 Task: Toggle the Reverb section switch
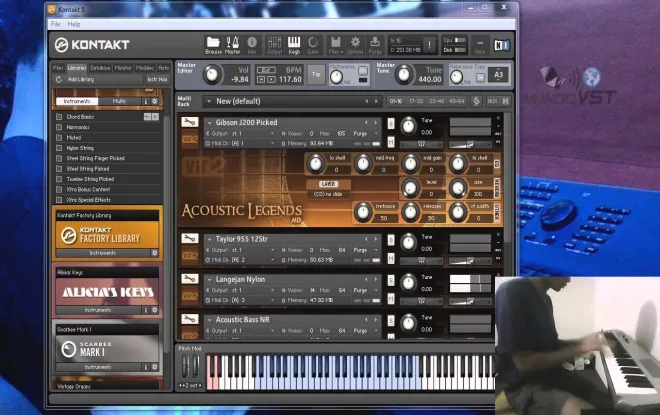tap(497, 188)
